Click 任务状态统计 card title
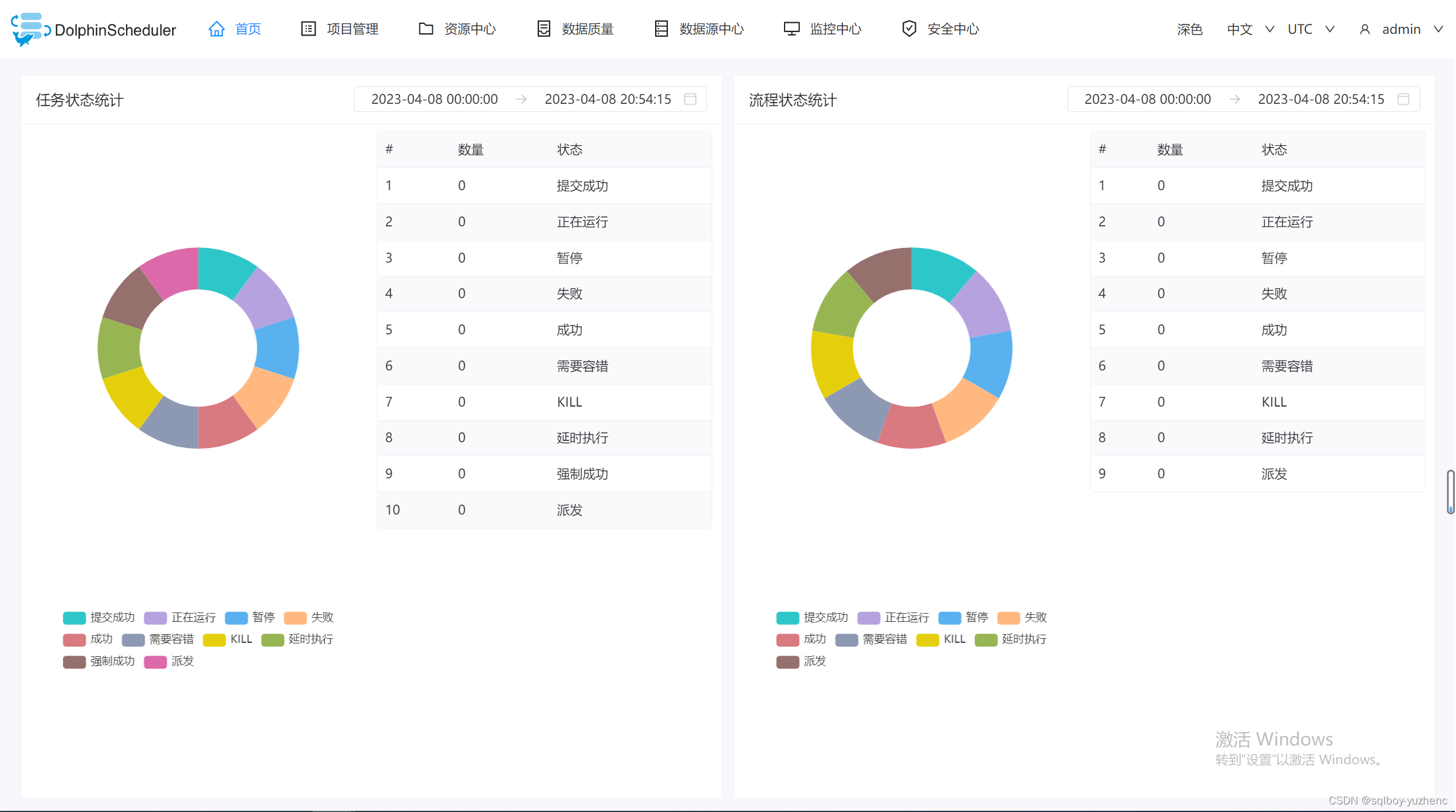Viewport: 1456px width, 812px height. tap(79, 100)
